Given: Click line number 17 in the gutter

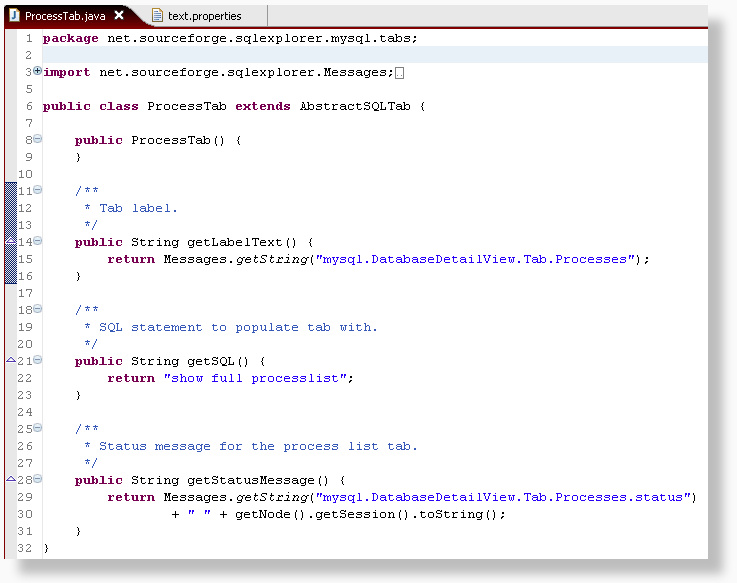Looking at the screenshot, I should click(x=25, y=293).
